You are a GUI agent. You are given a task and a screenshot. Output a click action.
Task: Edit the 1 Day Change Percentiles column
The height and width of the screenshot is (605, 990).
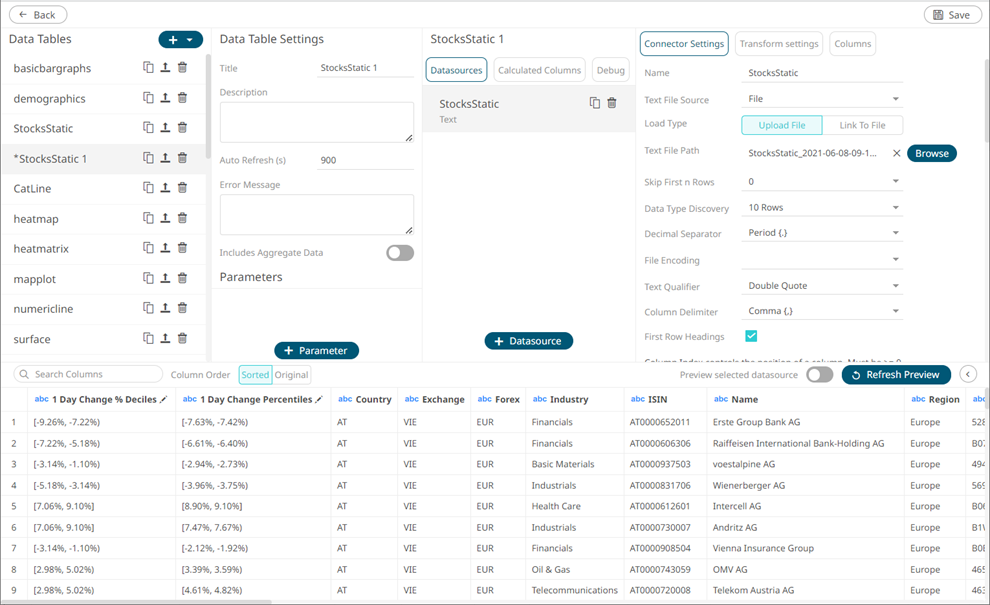click(319, 399)
